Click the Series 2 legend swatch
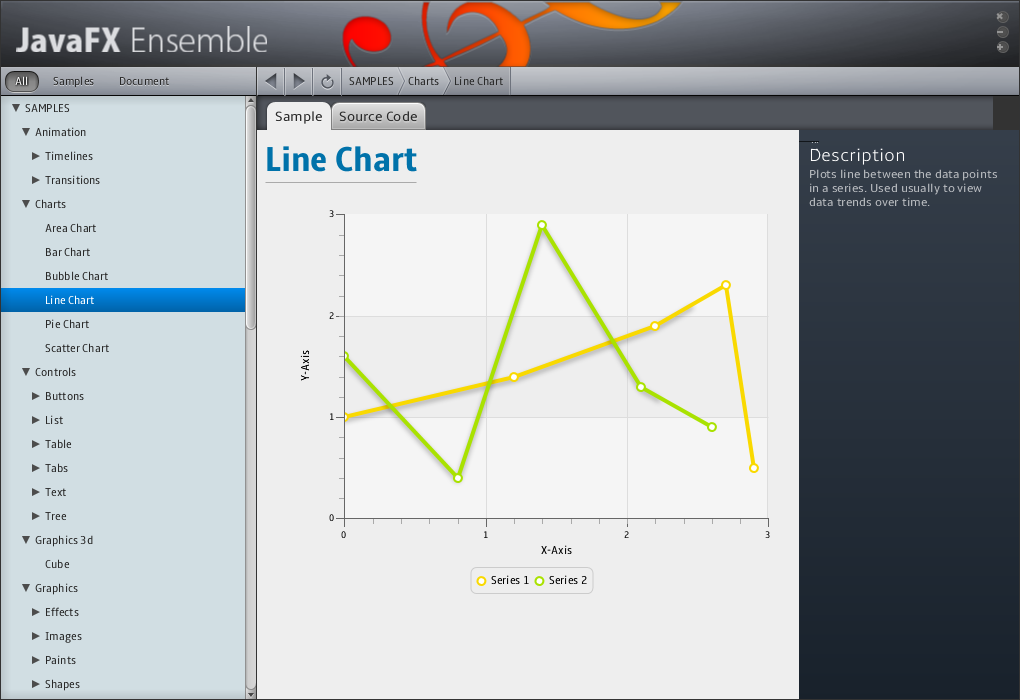This screenshot has height=700, width=1020. coord(539,581)
